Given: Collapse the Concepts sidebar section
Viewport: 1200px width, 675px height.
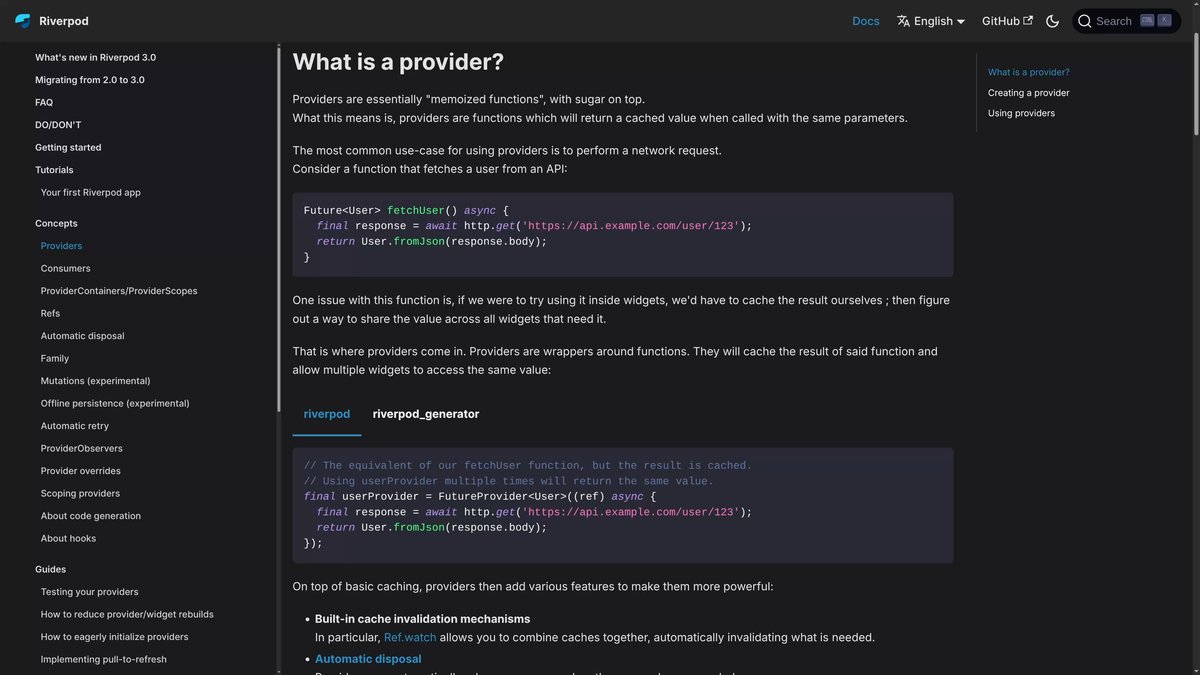Looking at the screenshot, I should click(56, 223).
